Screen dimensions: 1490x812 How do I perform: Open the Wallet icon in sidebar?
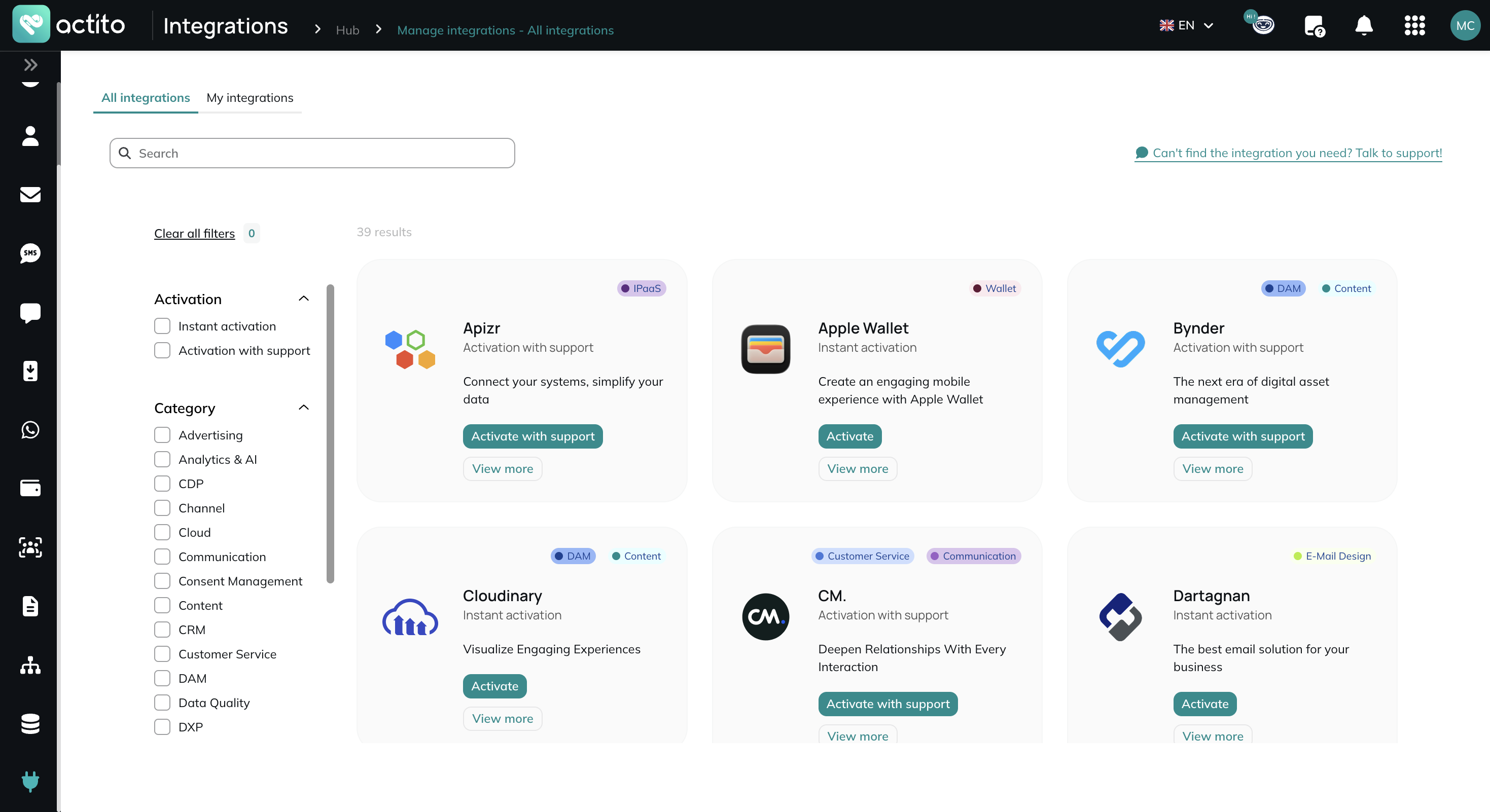pyautogui.click(x=30, y=488)
